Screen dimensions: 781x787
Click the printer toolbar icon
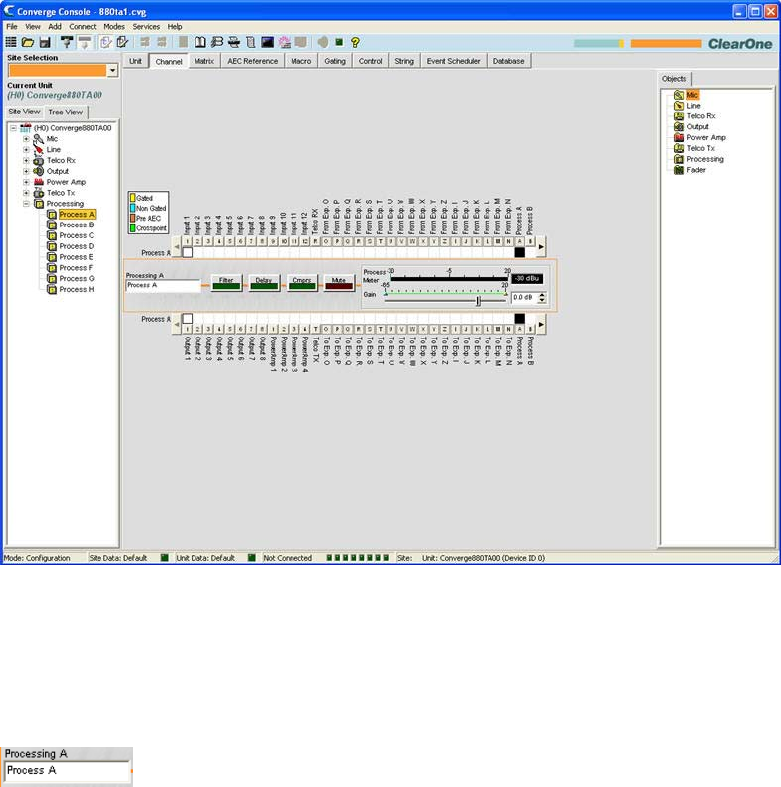(233, 42)
